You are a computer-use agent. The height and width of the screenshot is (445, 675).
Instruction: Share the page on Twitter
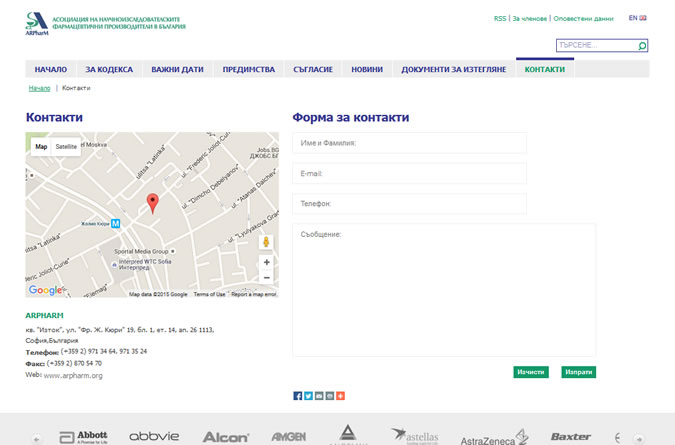308,396
